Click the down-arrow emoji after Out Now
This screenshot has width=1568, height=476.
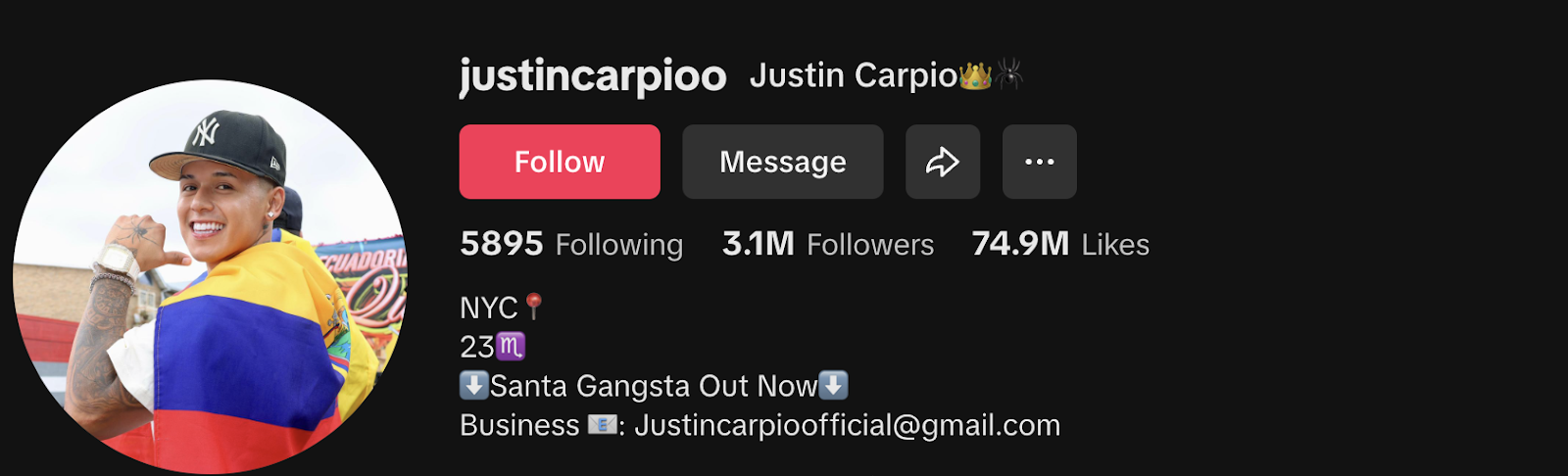click(x=834, y=385)
